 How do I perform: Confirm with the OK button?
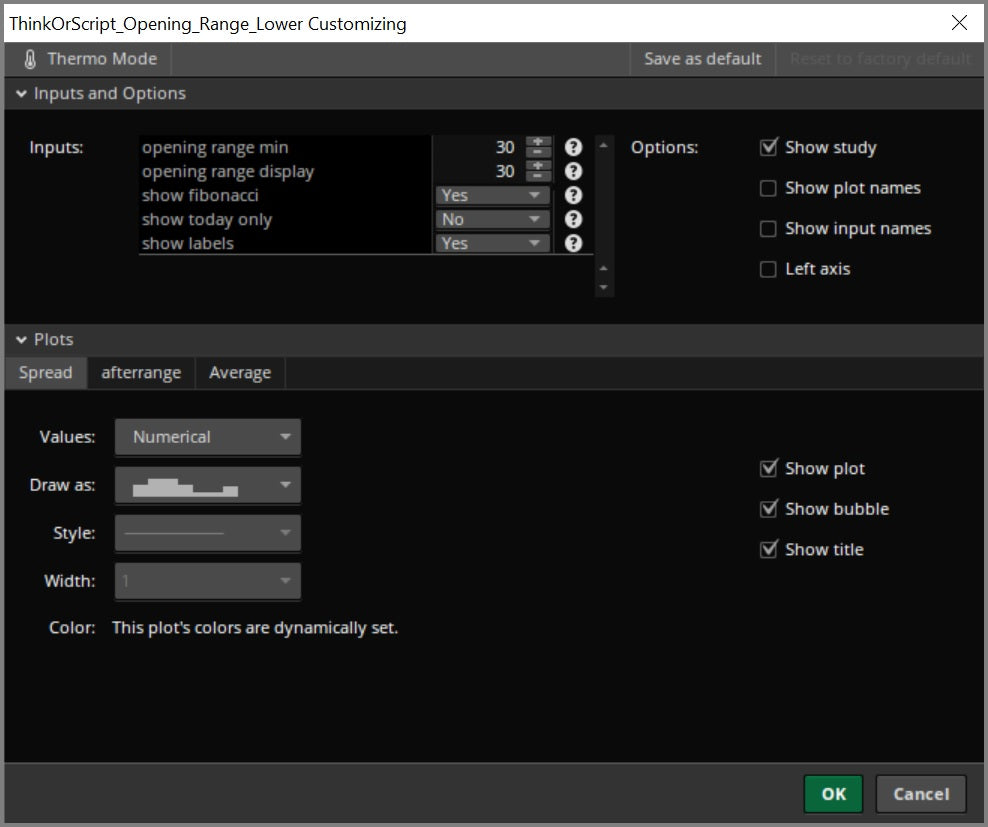tap(833, 794)
